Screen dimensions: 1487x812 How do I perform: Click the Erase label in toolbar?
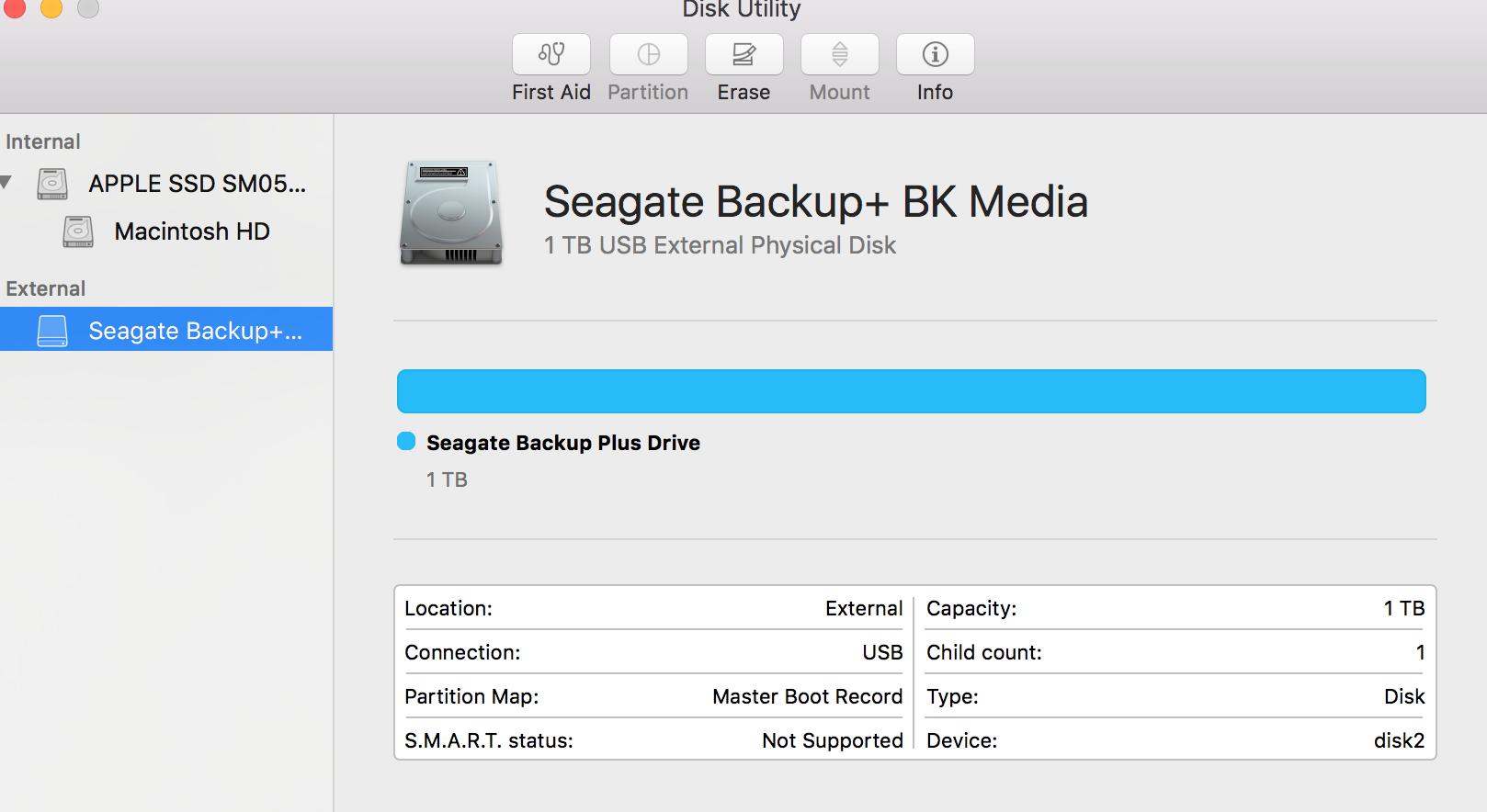click(x=743, y=93)
